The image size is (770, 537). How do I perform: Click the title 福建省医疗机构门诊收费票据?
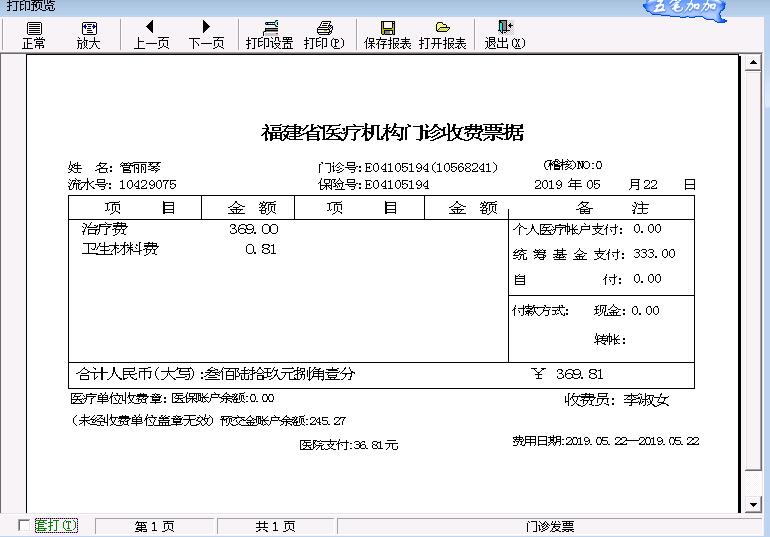point(392,133)
